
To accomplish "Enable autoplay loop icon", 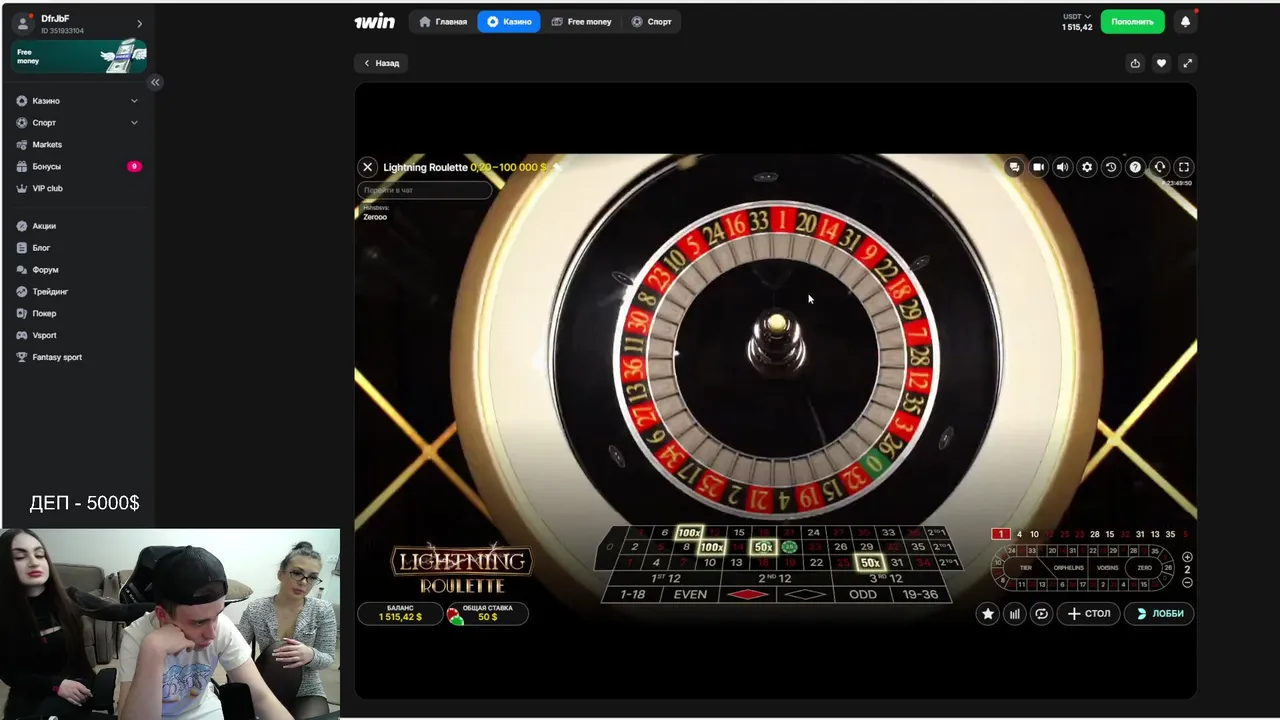I will (1041, 614).
